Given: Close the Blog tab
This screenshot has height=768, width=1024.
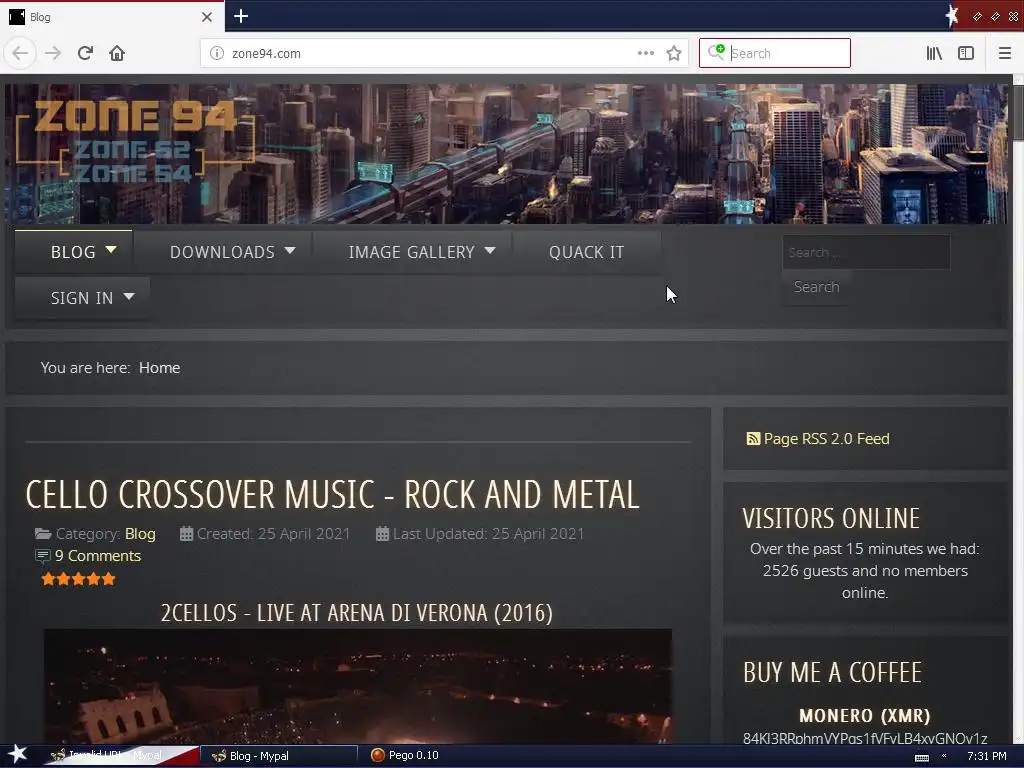Looking at the screenshot, I should click(x=207, y=16).
